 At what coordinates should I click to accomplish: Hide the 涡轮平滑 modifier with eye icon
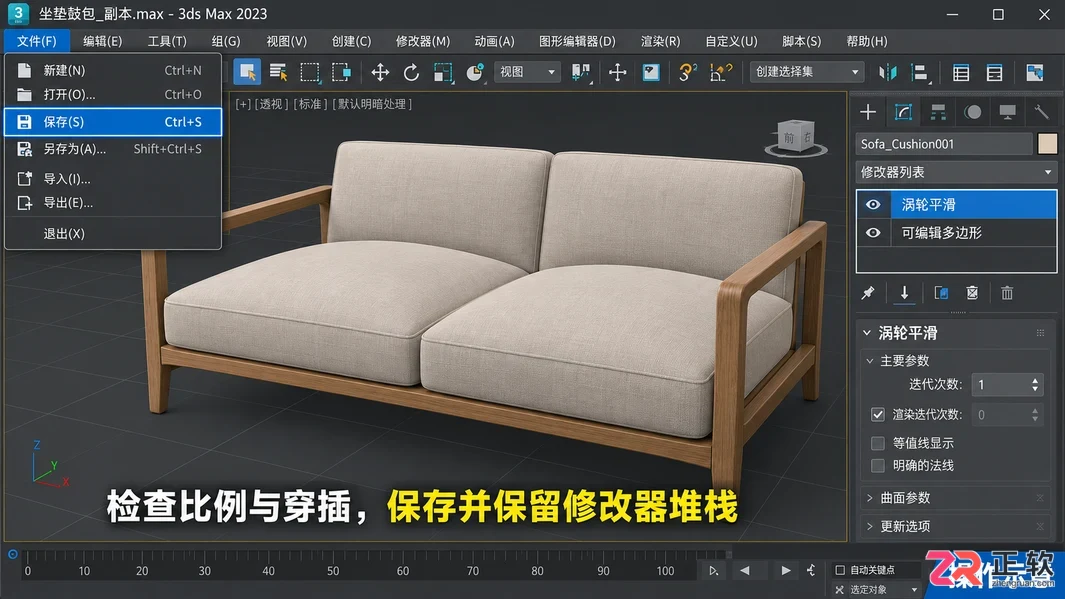[x=873, y=204]
